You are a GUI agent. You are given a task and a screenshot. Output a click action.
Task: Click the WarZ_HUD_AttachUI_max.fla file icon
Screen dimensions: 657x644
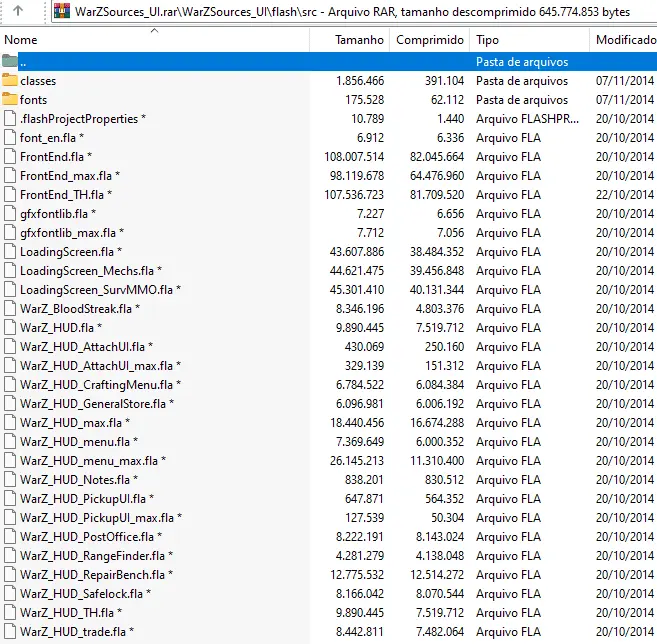(10, 365)
